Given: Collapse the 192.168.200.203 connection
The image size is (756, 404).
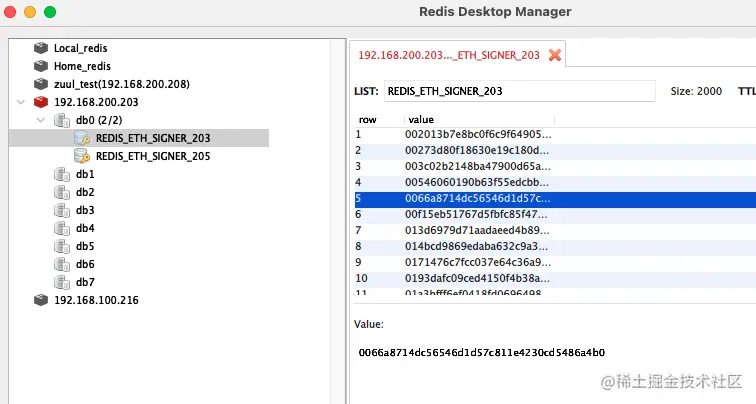Looking at the screenshot, I should pos(21,102).
